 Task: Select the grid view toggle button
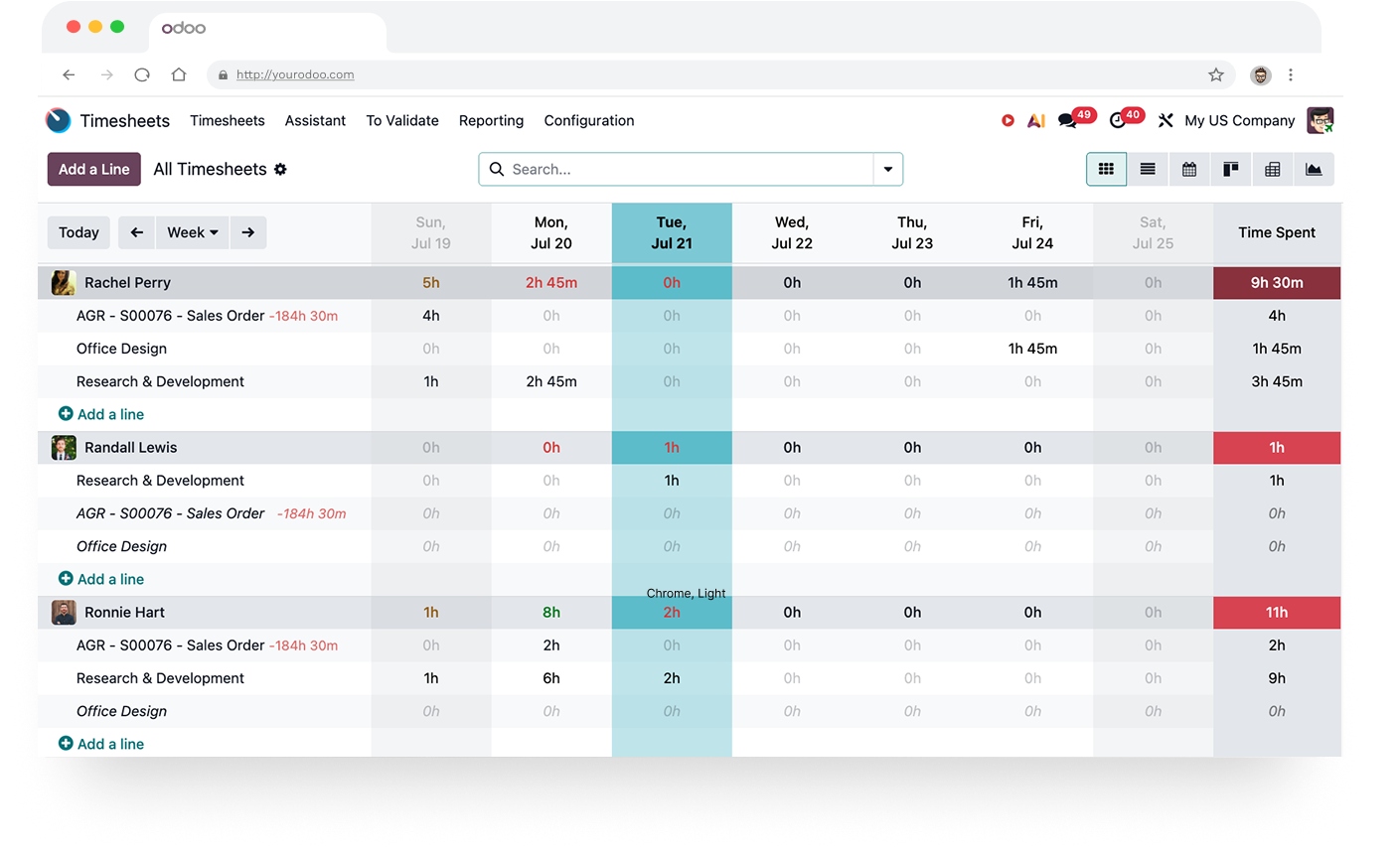[x=1106, y=169]
